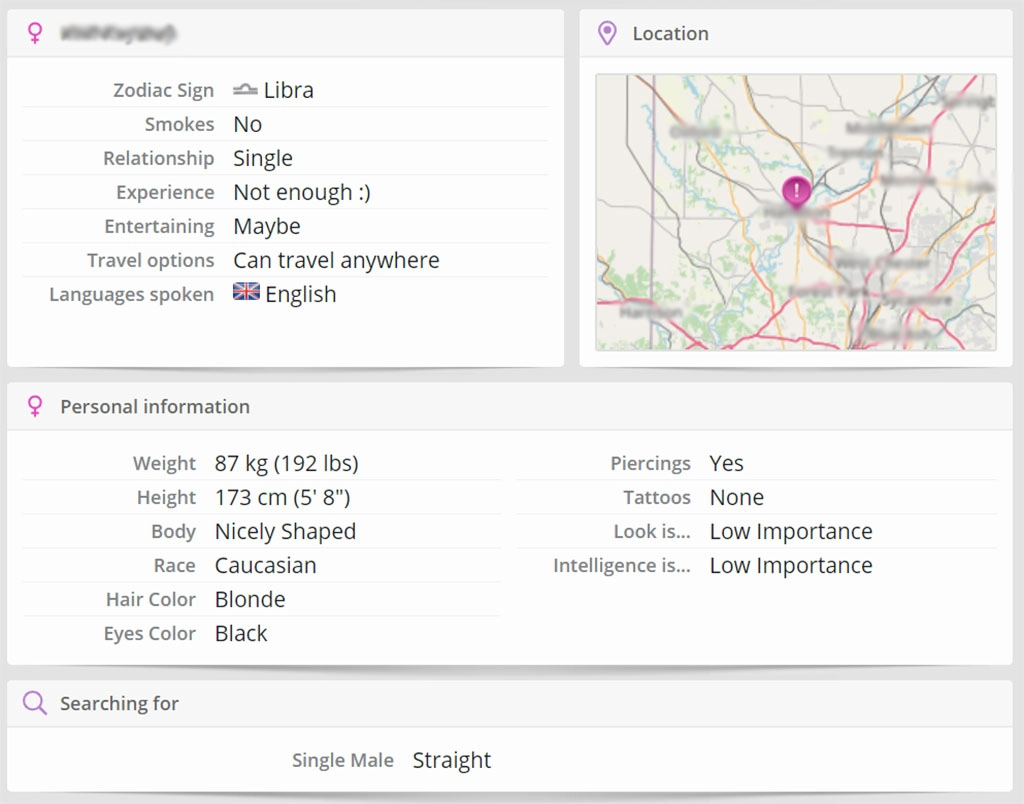Image resolution: width=1024 pixels, height=804 pixels.
Task: Click the "Single Male" label
Action: pyautogui.click(x=342, y=761)
